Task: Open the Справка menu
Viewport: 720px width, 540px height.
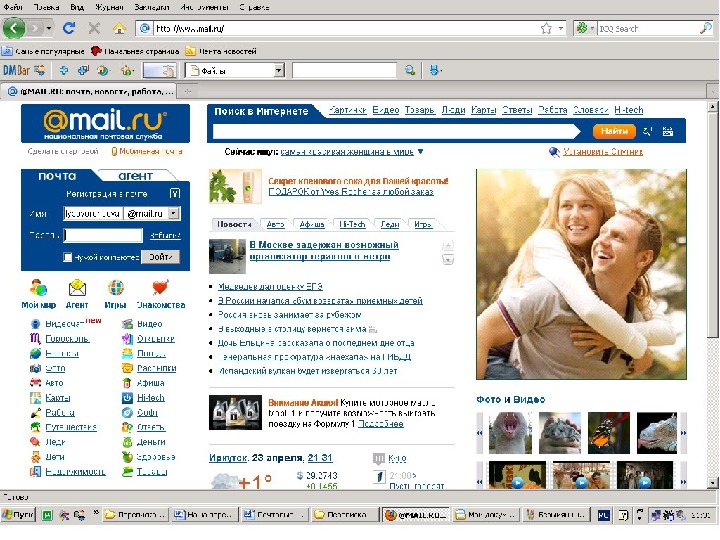Action: [254, 7]
